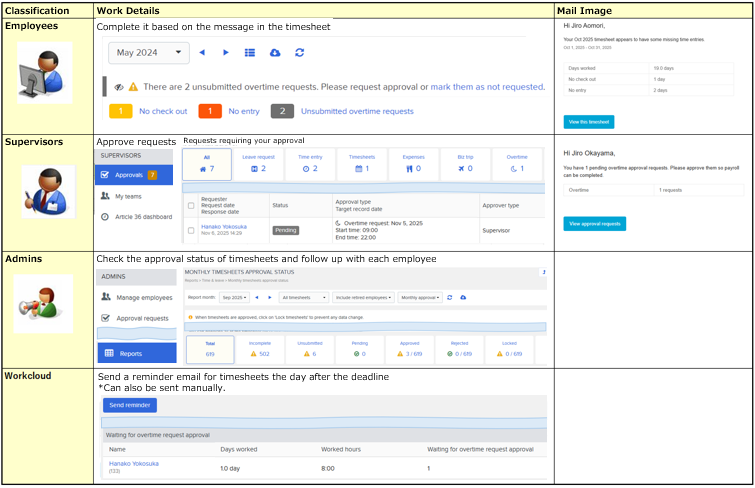The height and width of the screenshot is (488, 755).
Task: Tick the checkbox for Hanako Yokosuka's request
Action: [192, 229]
